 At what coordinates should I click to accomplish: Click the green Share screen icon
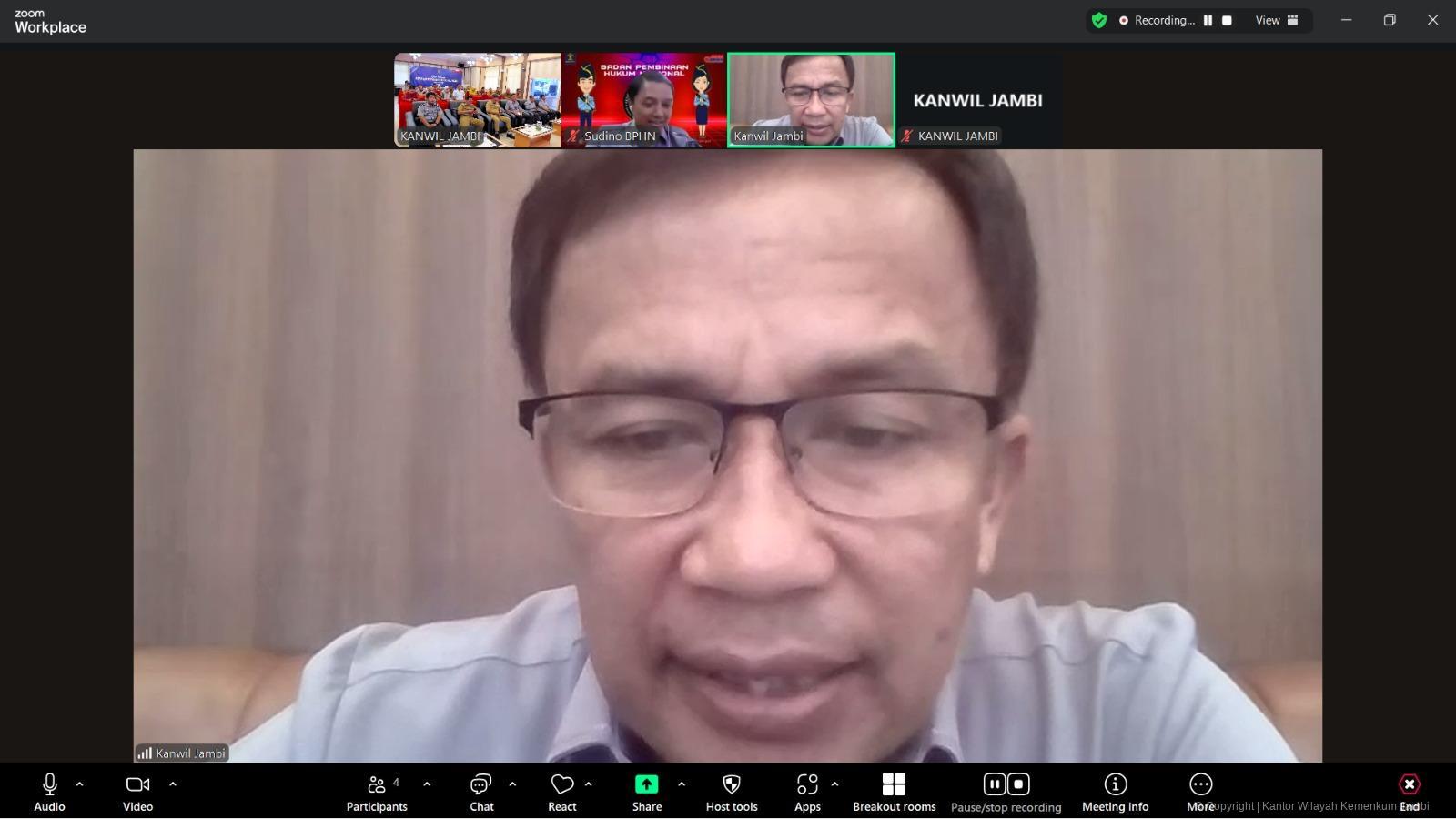click(646, 784)
